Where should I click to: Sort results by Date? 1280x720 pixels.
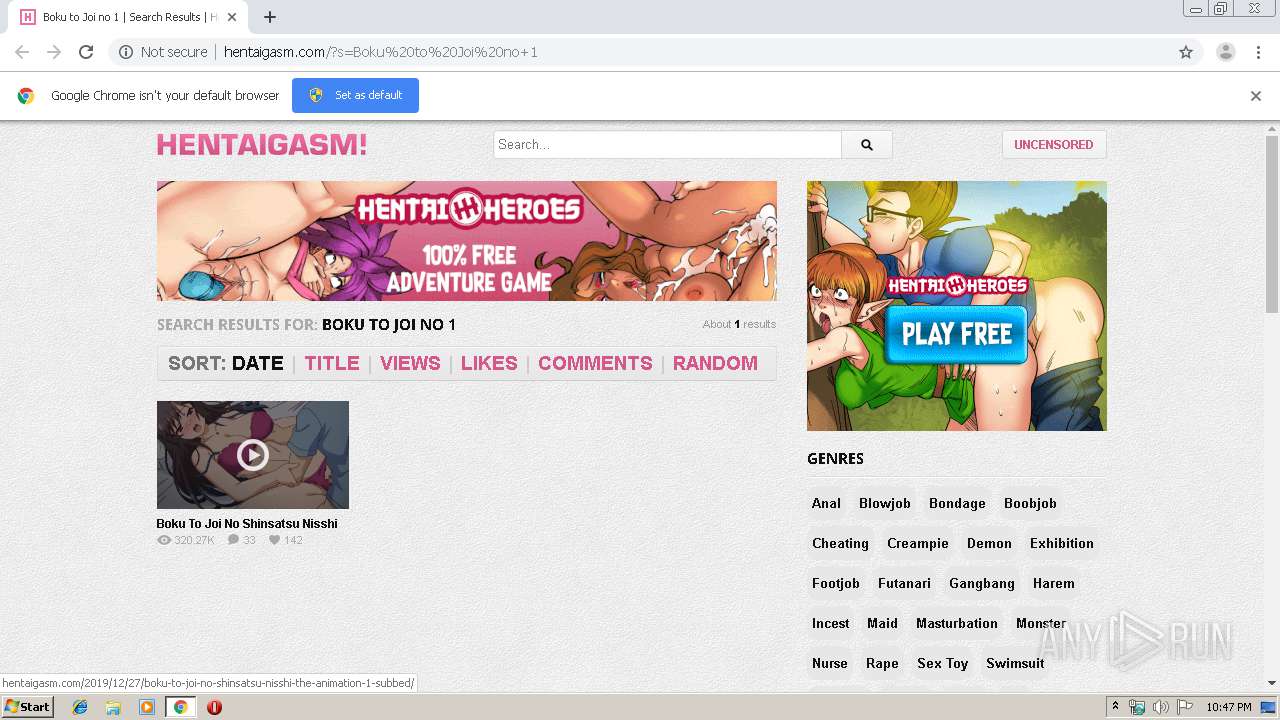pos(258,363)
